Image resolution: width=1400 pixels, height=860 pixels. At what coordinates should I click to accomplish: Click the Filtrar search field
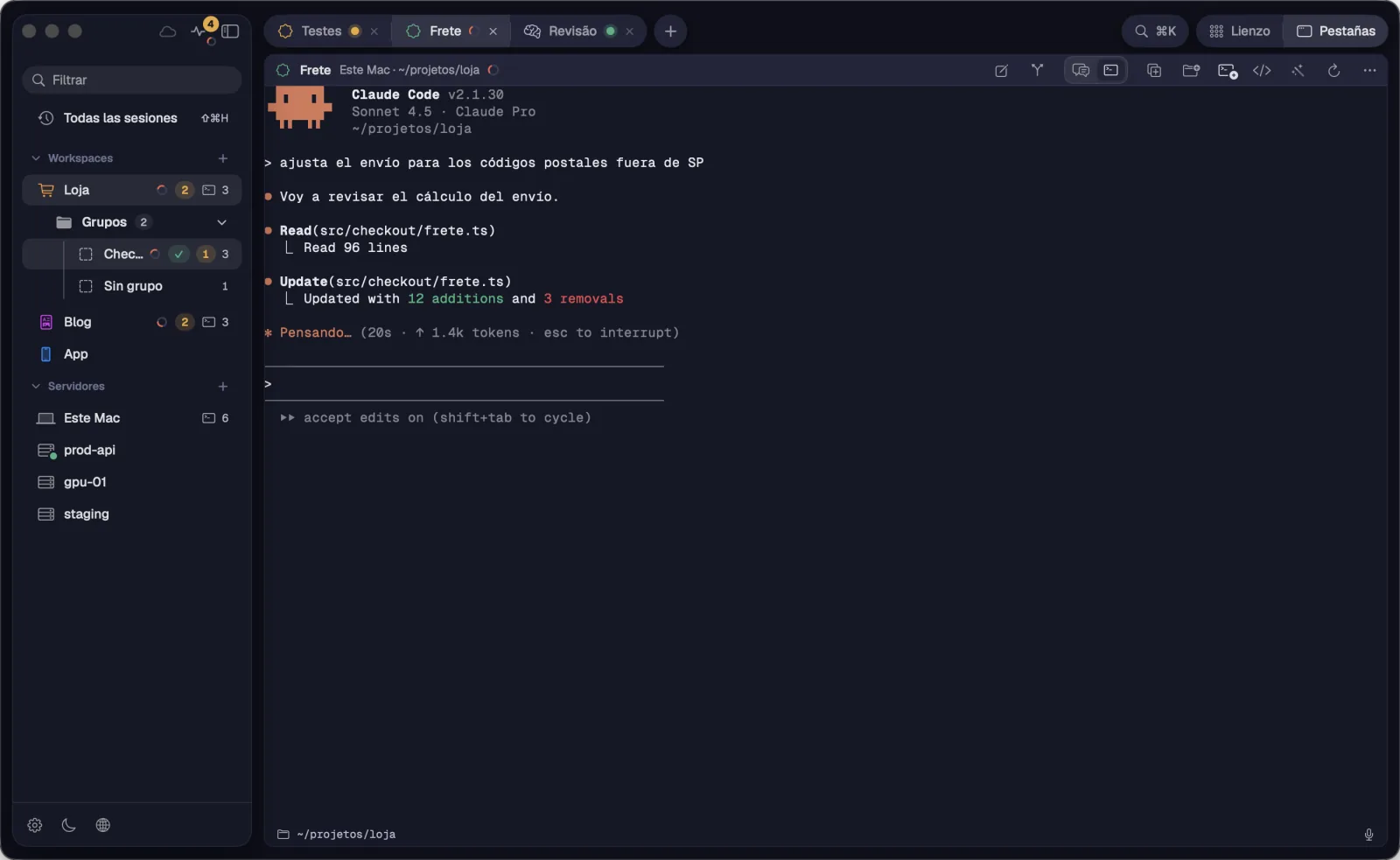tap(132, 80)
